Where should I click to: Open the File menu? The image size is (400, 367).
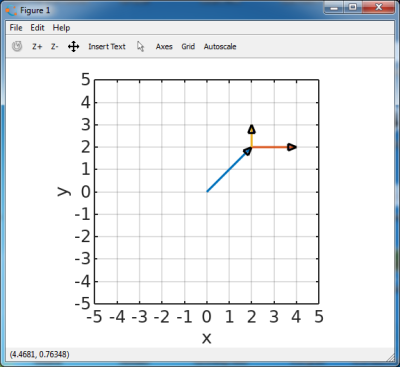16,28
